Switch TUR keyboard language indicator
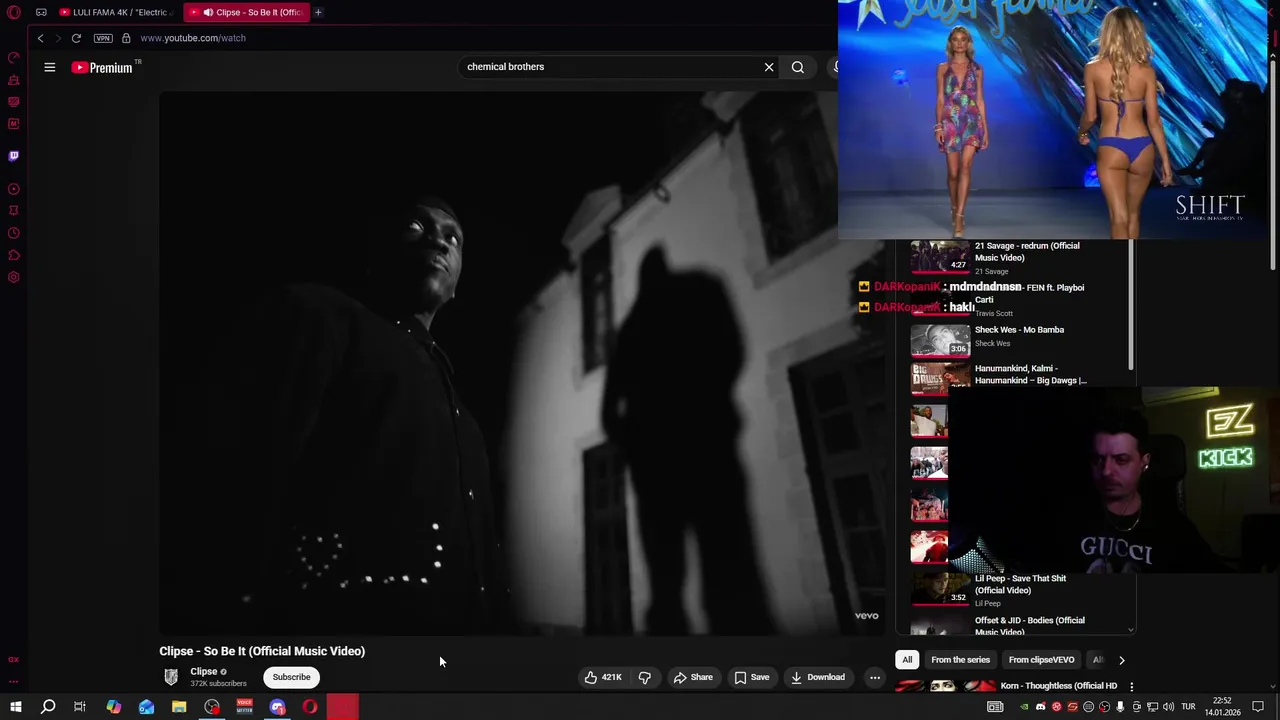The height and width of the screenshot is (720, 1280). click(x=1189, y=707)
